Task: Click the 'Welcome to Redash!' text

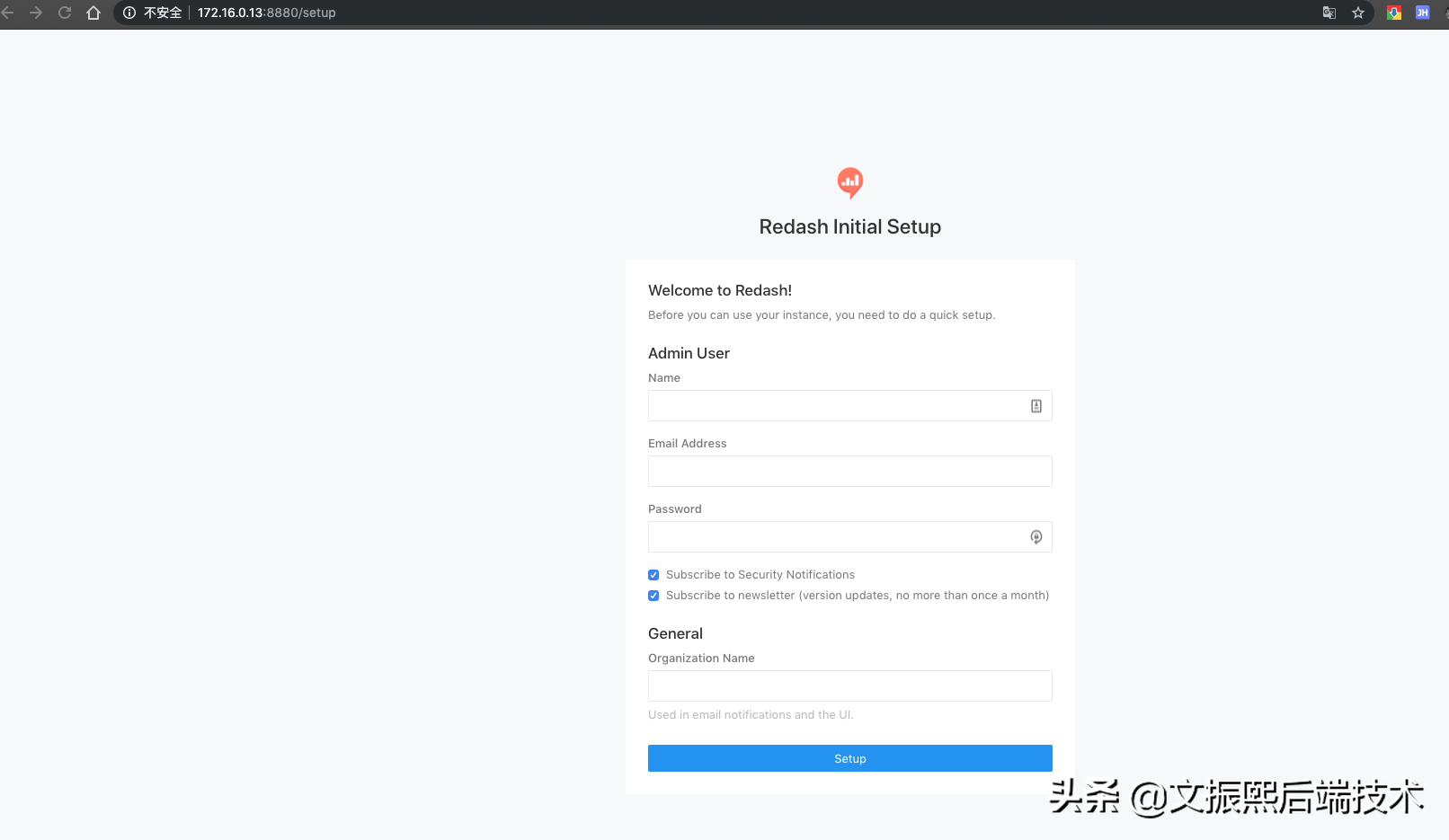Action: pyautogui.click(x=720, y=290)
